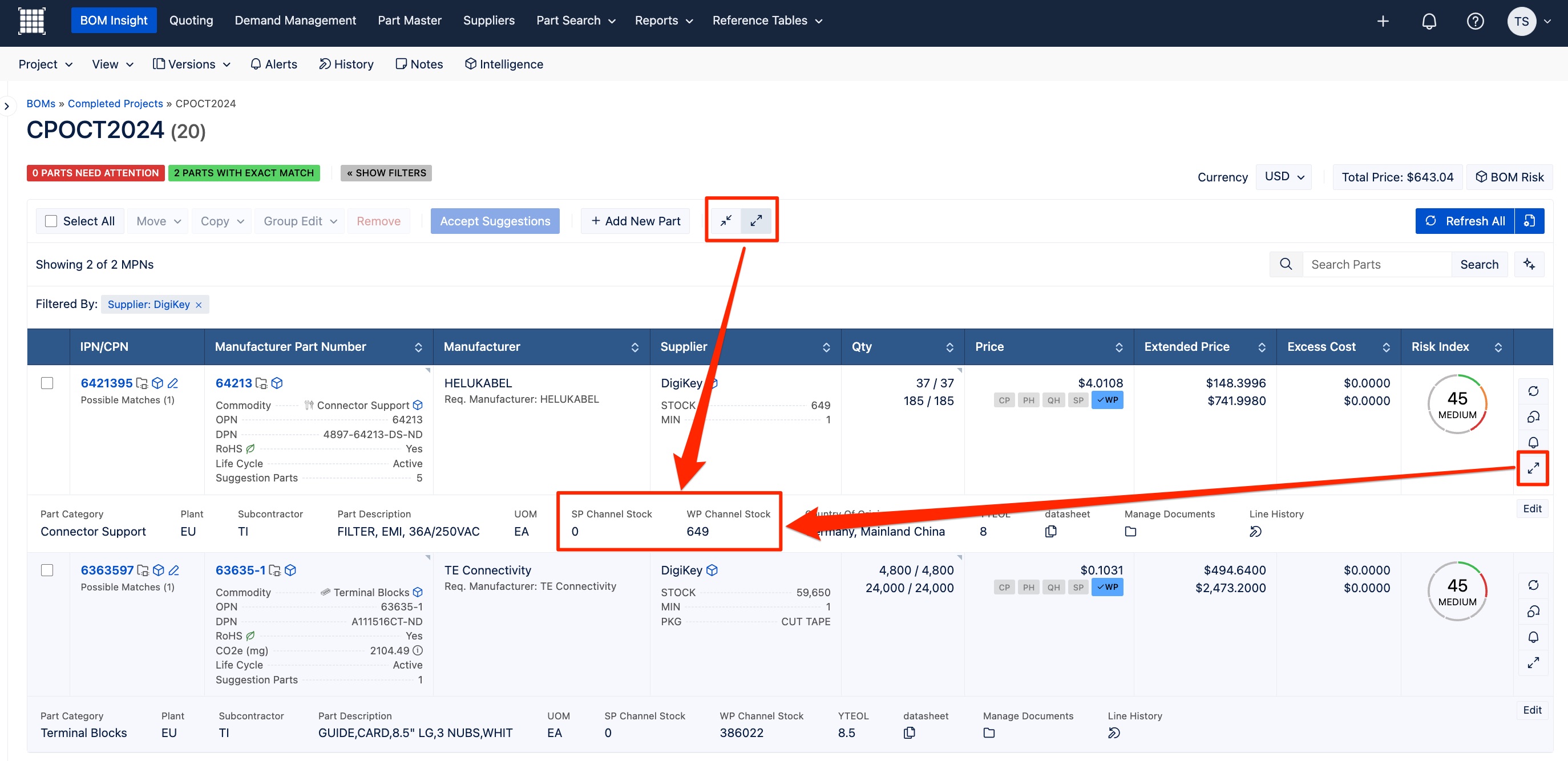Open the Intelligence menu item
This screenshot has width=1568, height=761.
(x=504, y=64)
